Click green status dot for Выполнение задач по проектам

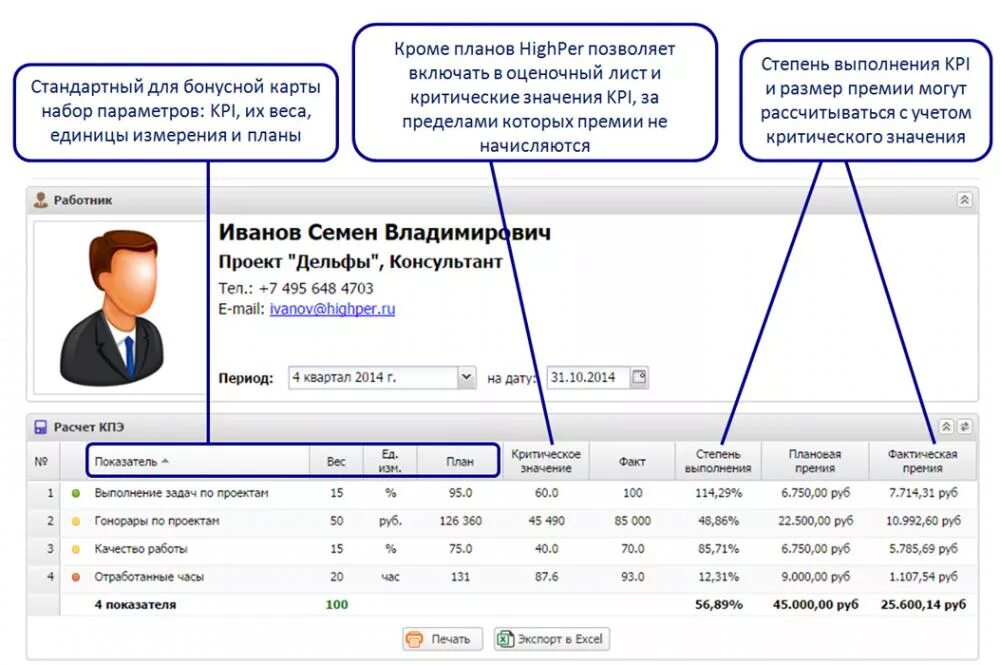pos(76,493)
